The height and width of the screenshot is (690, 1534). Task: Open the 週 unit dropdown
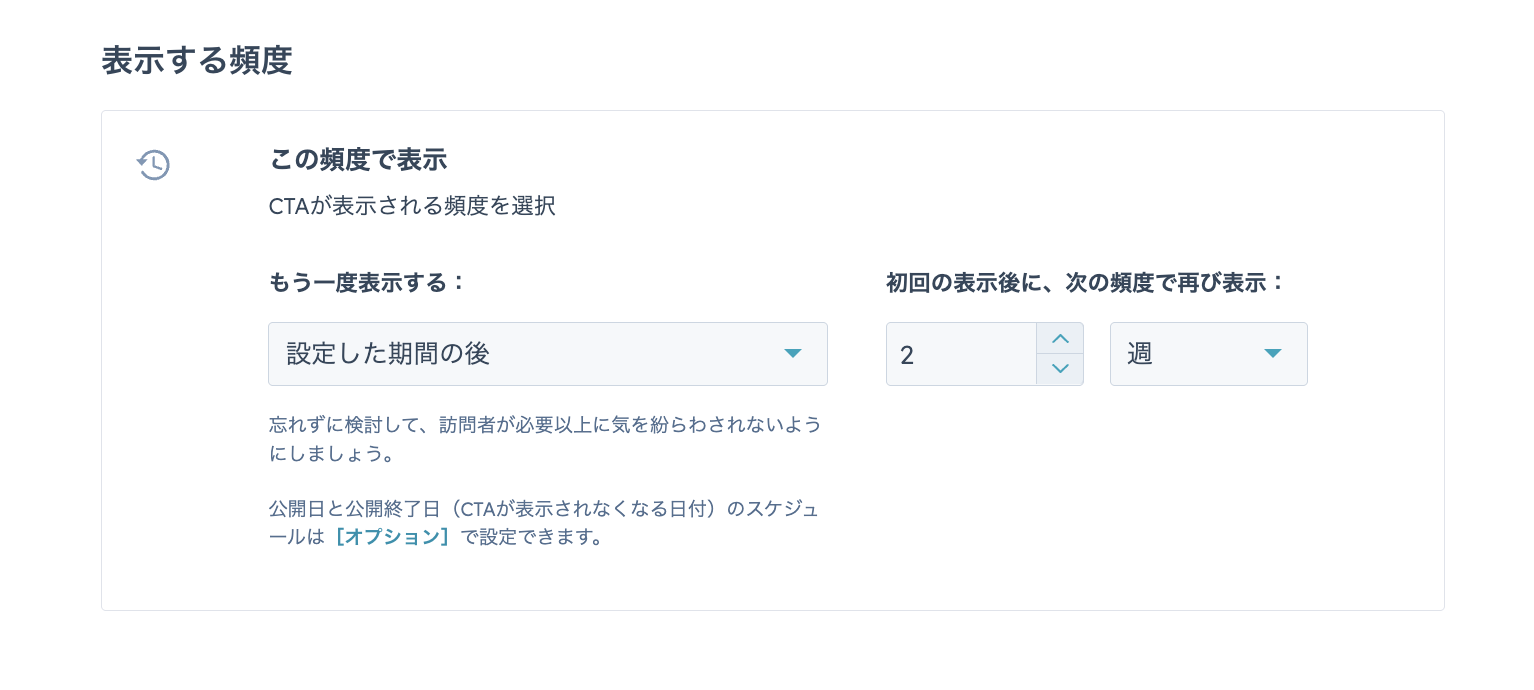tap(1208, 354)
